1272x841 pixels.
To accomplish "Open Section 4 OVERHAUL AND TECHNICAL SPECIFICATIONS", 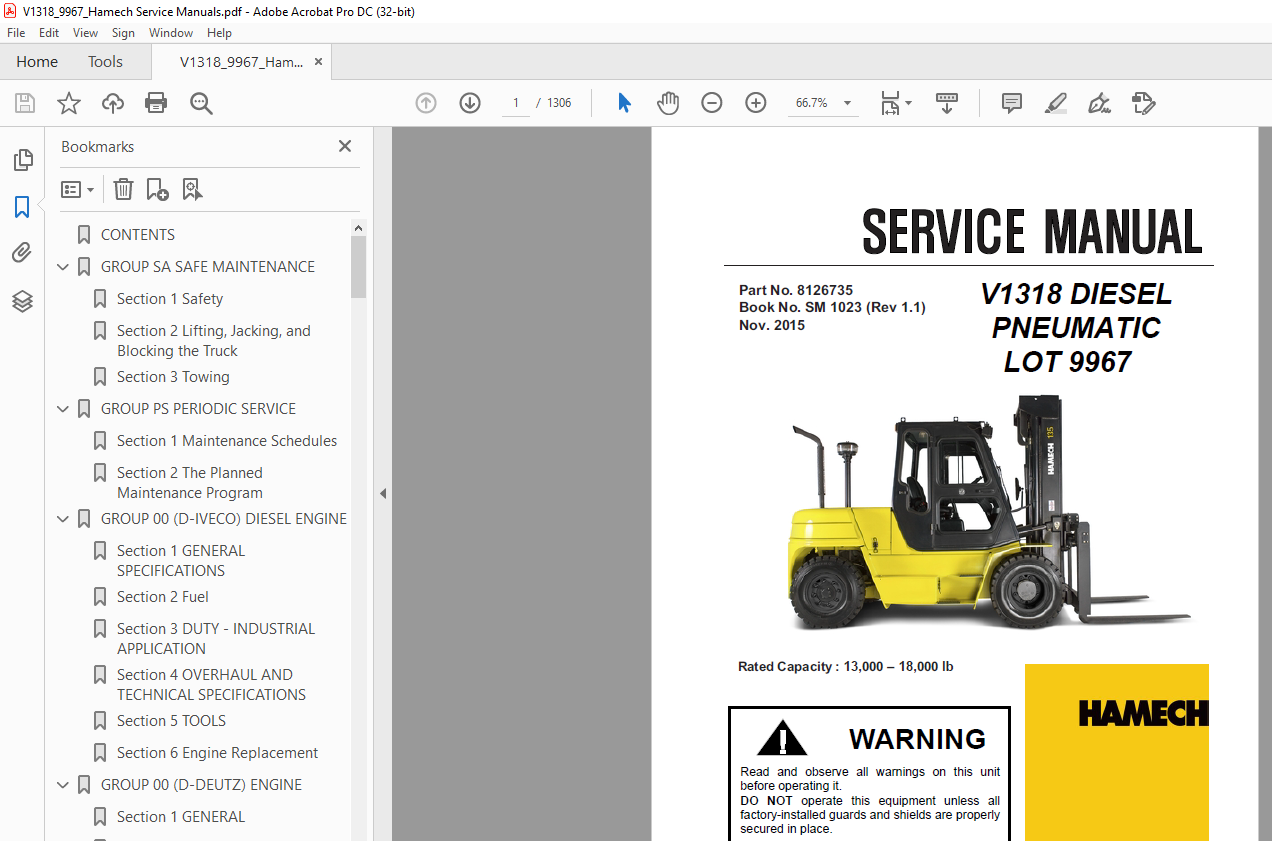I will [211, 685].
